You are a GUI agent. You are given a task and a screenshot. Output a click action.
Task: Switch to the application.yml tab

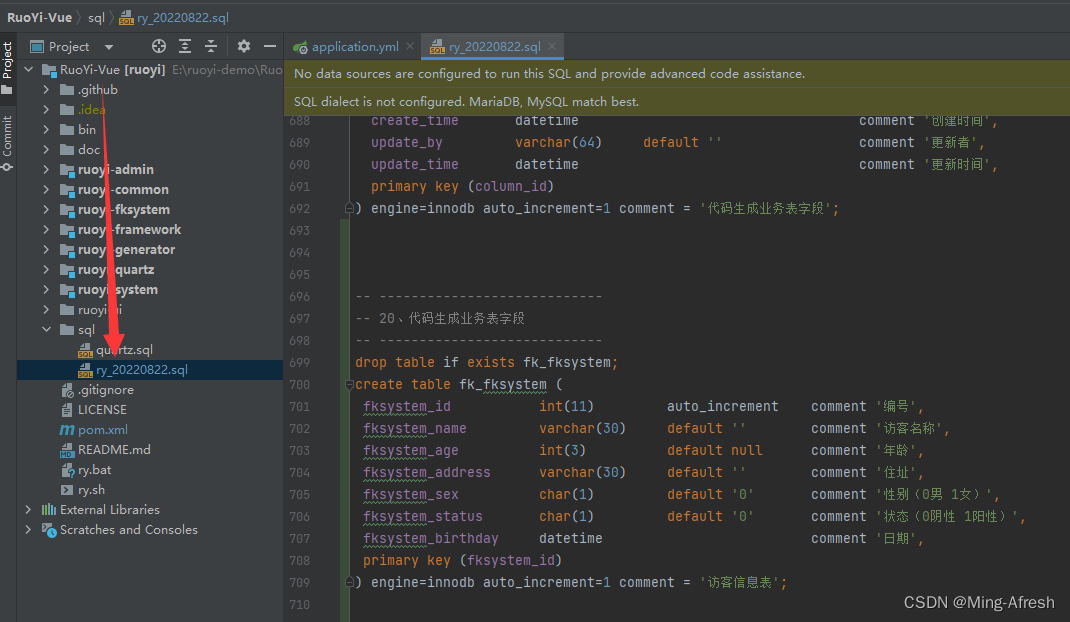tap(355, 47)
